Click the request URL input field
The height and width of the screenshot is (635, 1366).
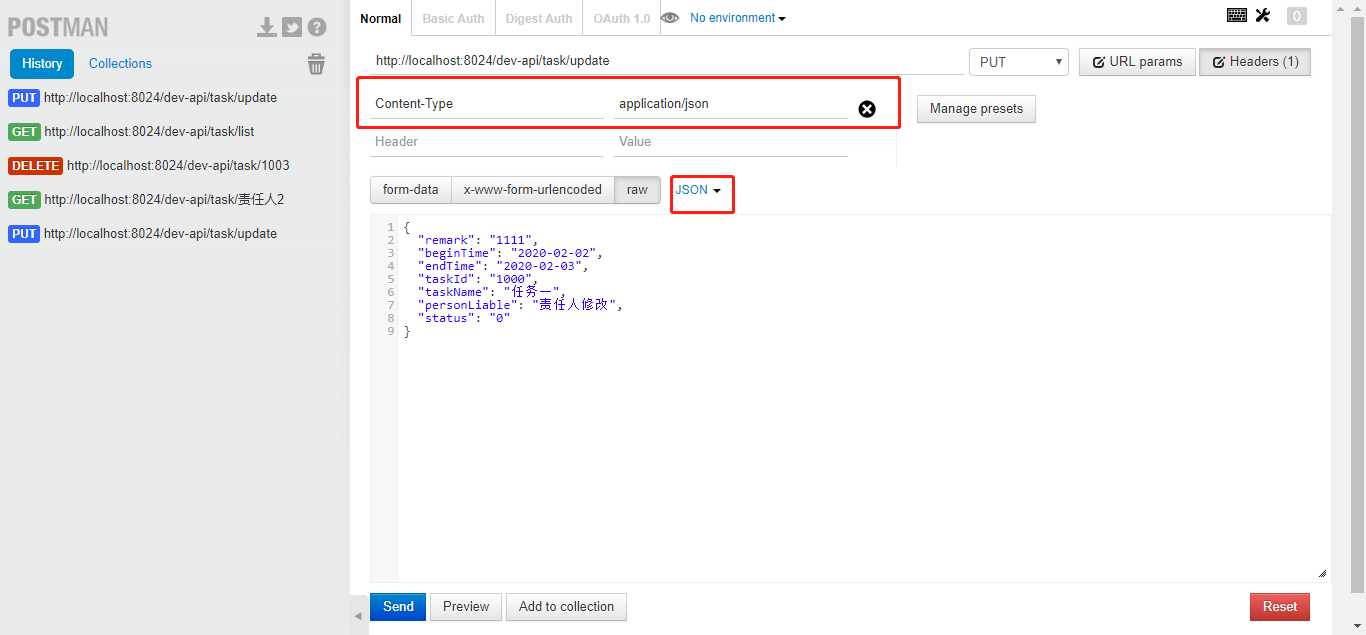pyautogui.click(x=666, y=61)
